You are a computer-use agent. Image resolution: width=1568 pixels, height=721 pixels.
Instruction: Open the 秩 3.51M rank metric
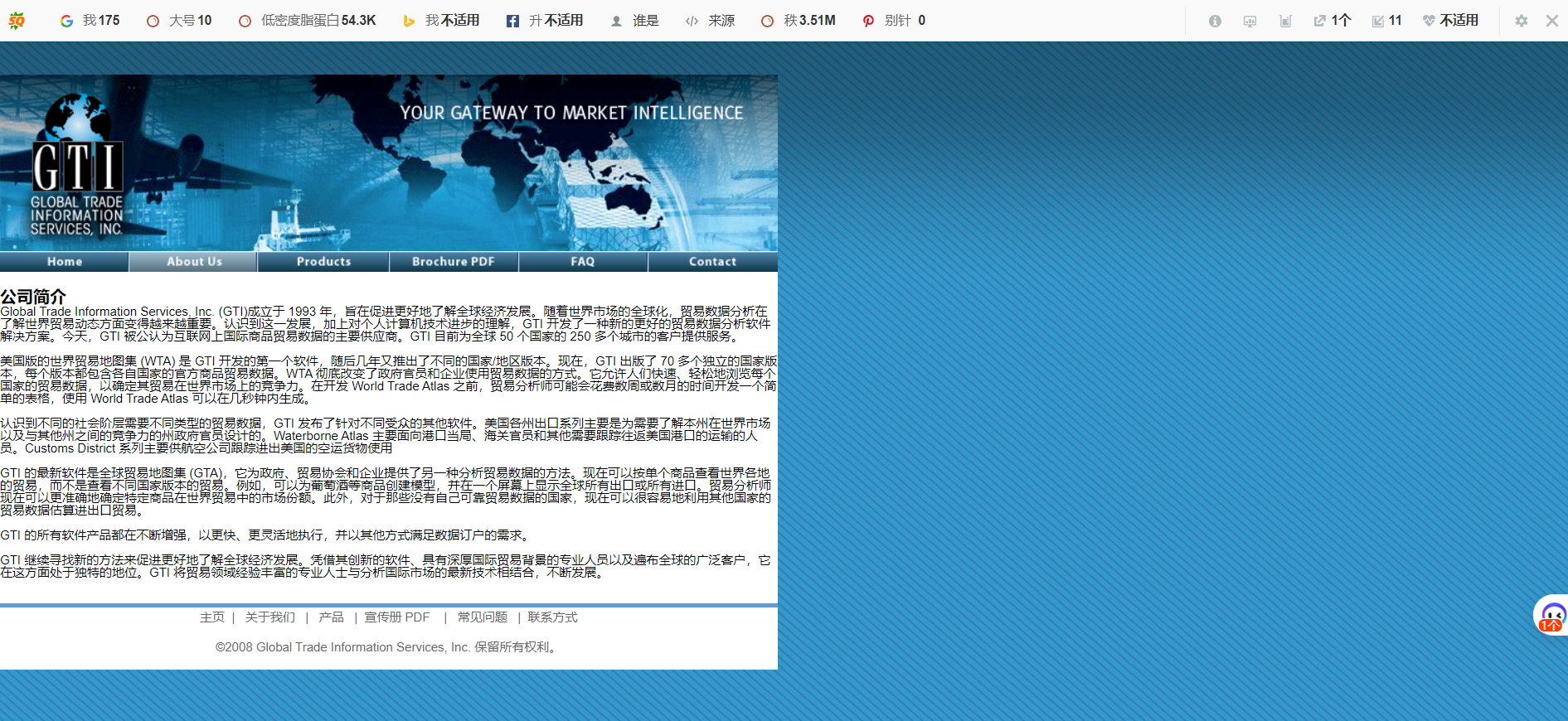[799, 21]
